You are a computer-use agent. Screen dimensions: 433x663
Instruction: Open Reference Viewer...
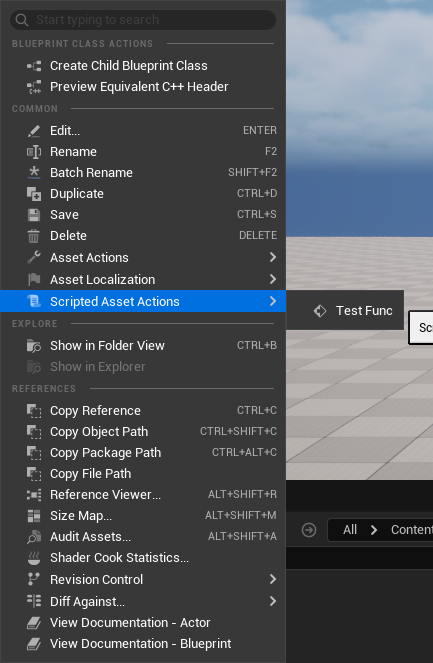[x=143, y=494]
